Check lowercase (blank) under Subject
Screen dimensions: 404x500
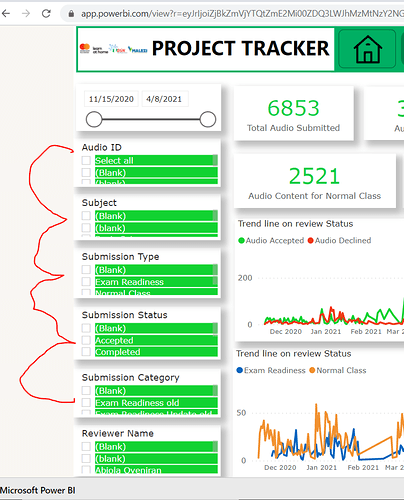click(86, 228)
